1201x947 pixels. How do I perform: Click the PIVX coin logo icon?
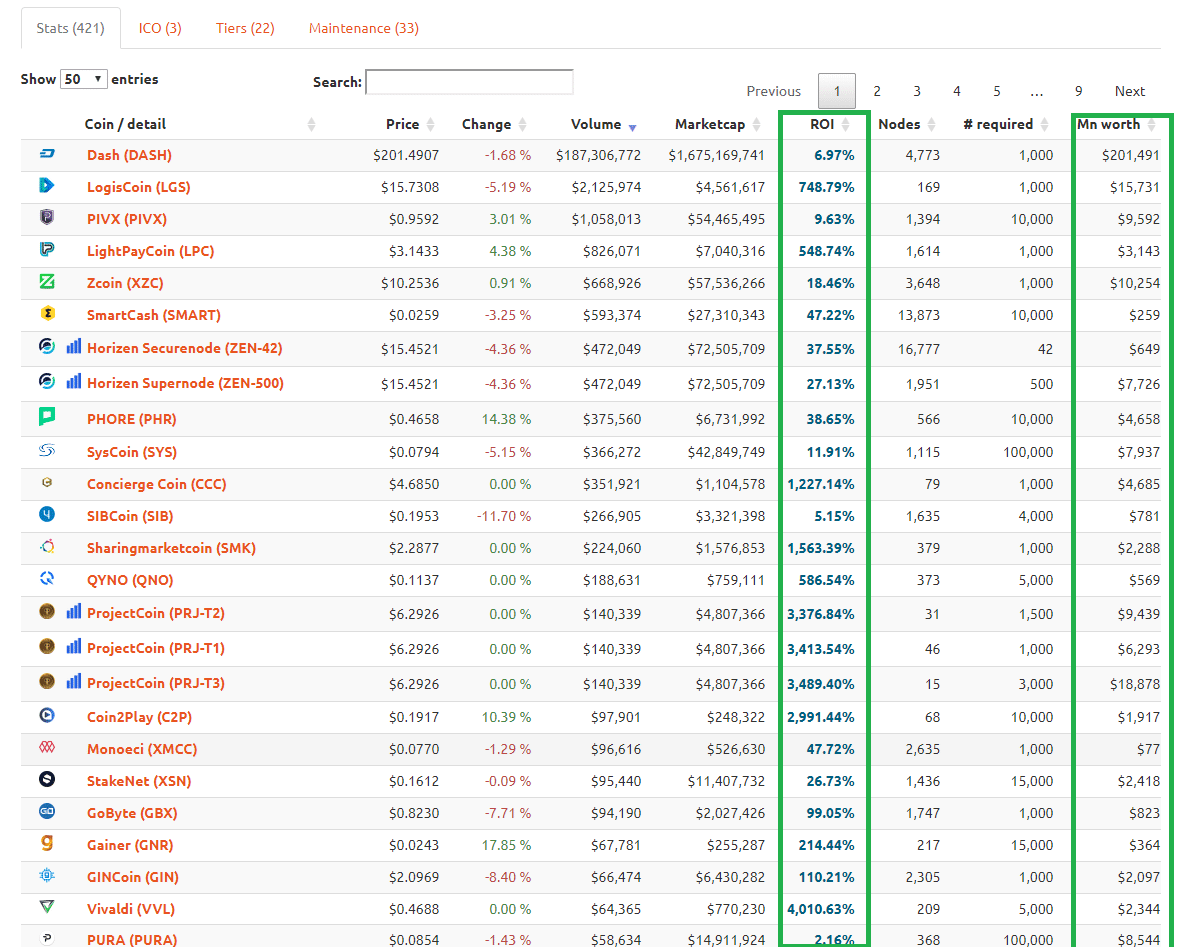46,217
